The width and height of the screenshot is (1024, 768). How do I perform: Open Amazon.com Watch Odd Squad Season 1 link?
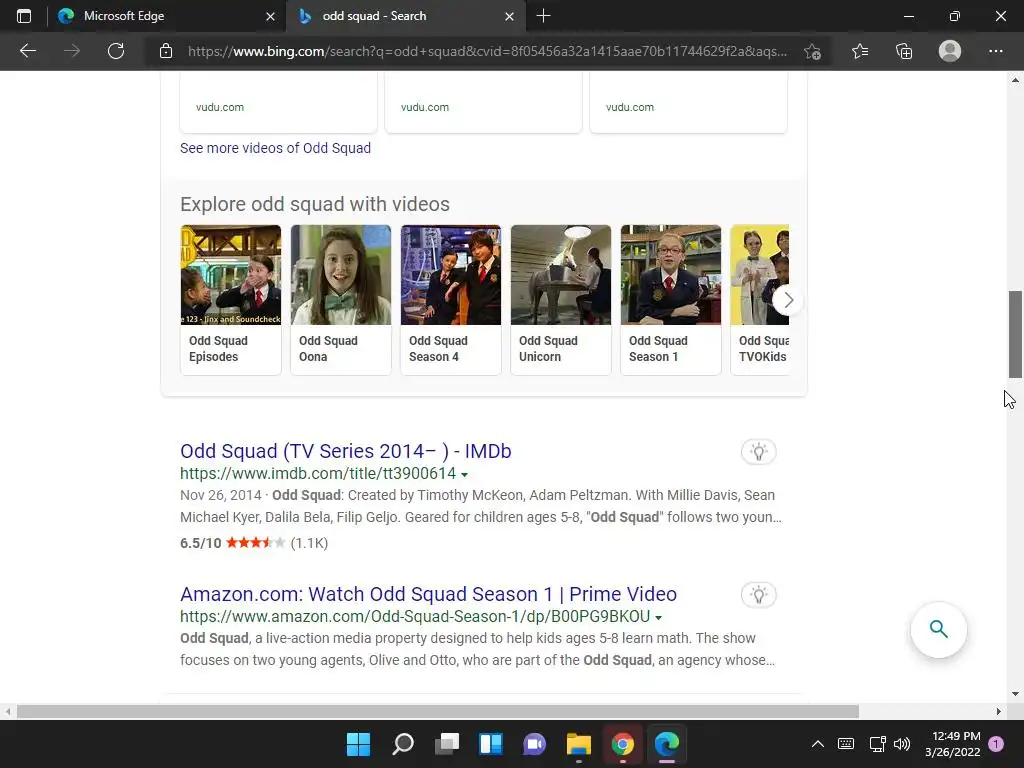(x=428, y=594)
